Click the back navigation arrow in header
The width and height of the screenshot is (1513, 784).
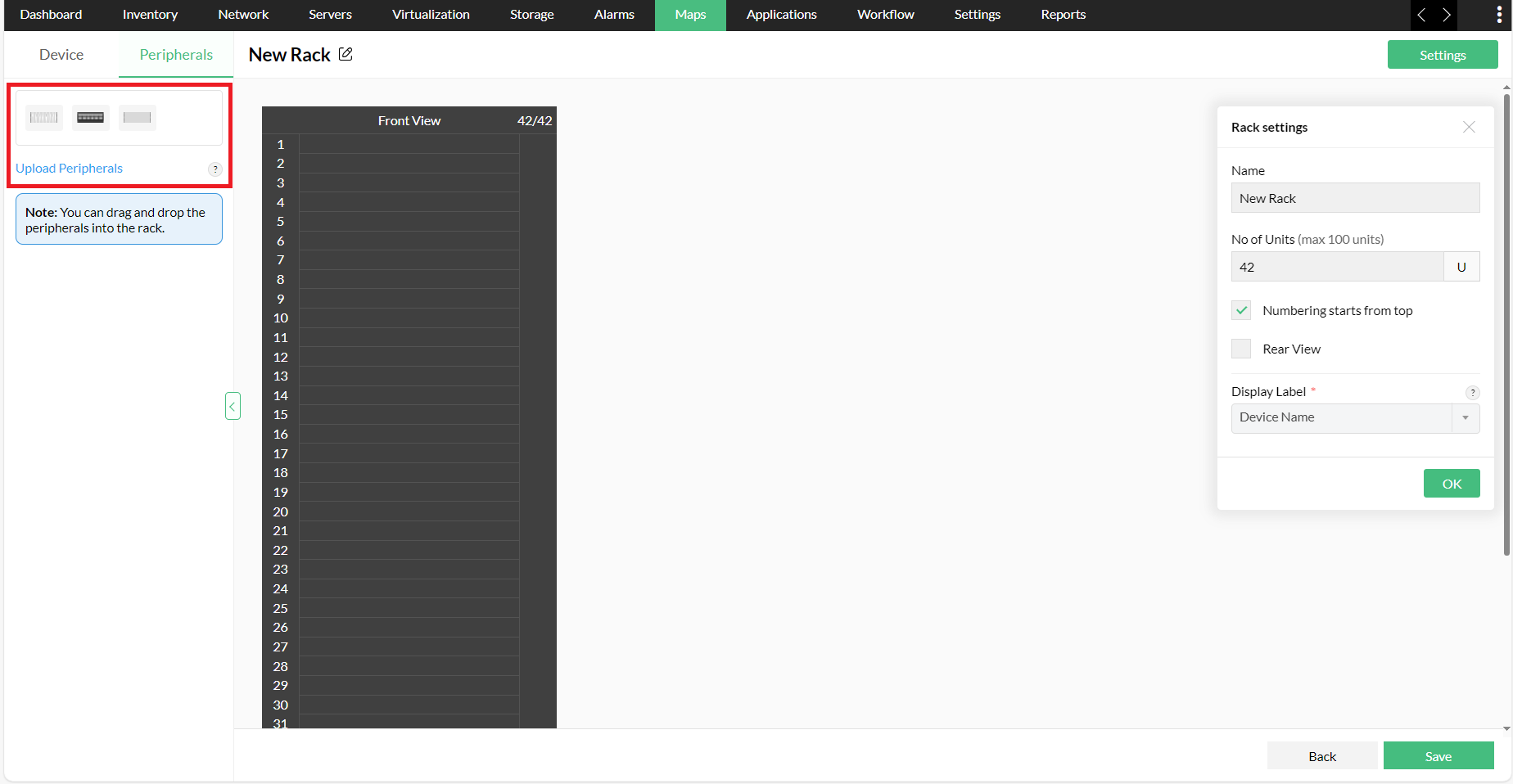[x=1421, y=15]
